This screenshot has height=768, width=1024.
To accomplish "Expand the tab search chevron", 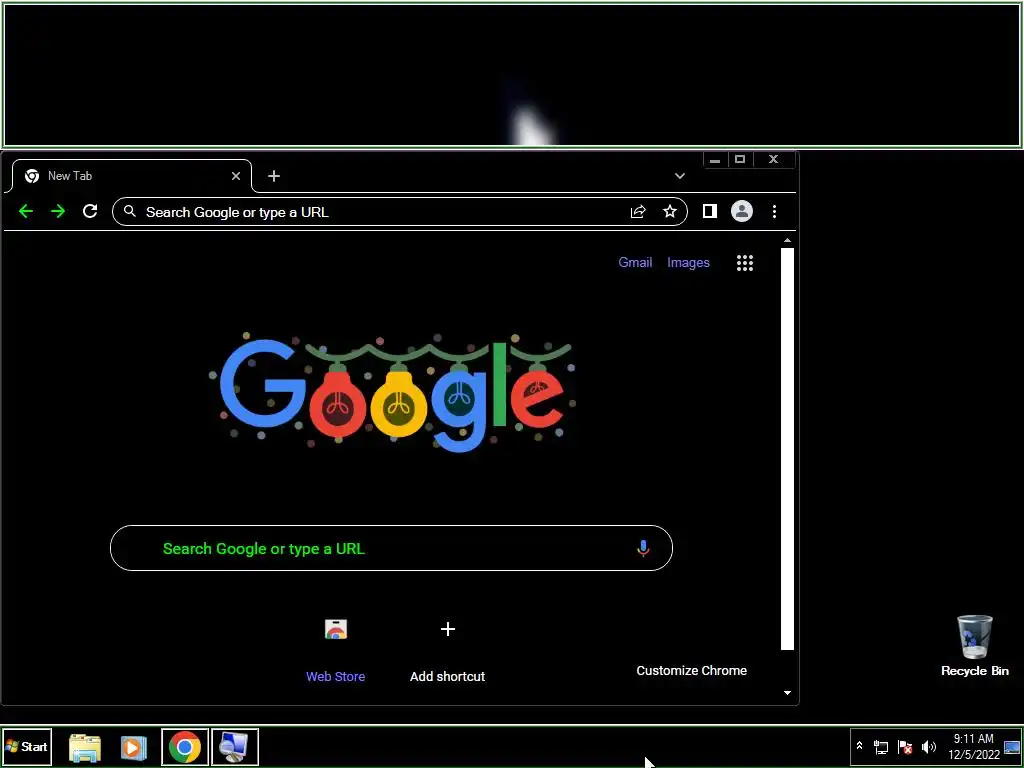I will click(x=680, y=176).
